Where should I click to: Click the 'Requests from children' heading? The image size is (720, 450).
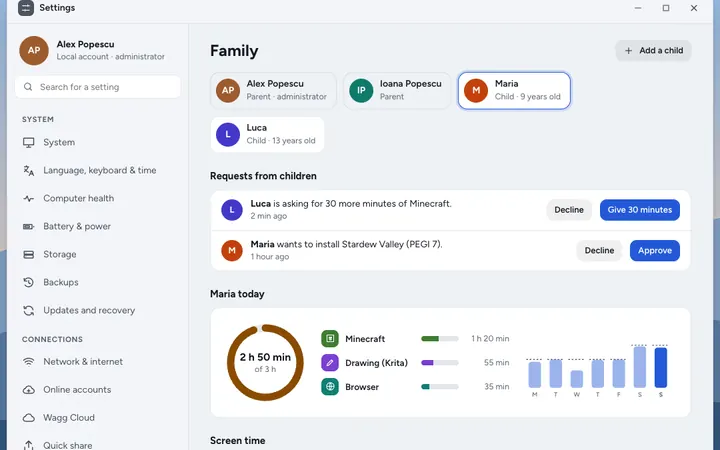(x=263, y=176)
